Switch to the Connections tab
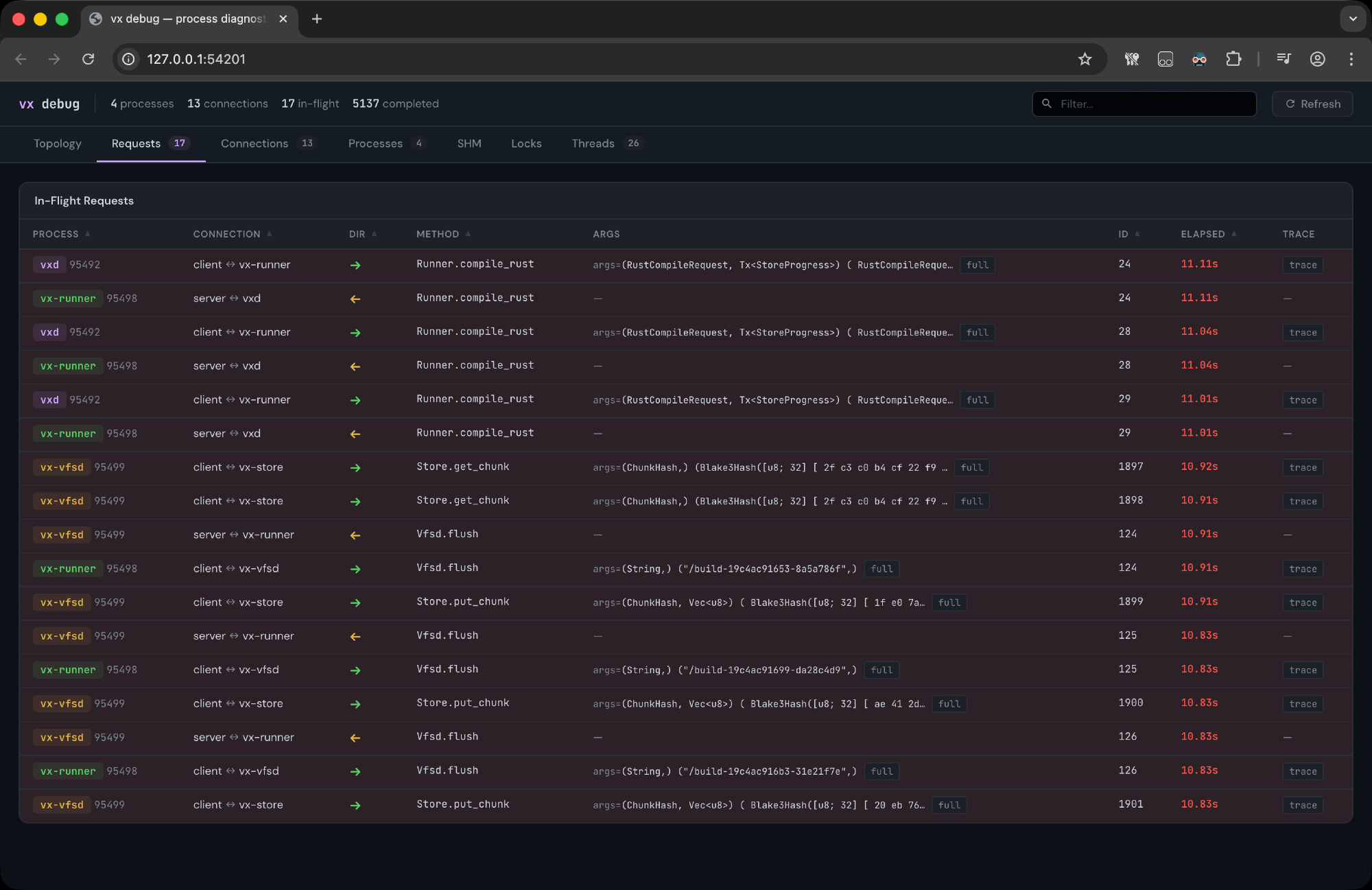1372x890 pixels. pyautogui.click(x=255, y=143)
